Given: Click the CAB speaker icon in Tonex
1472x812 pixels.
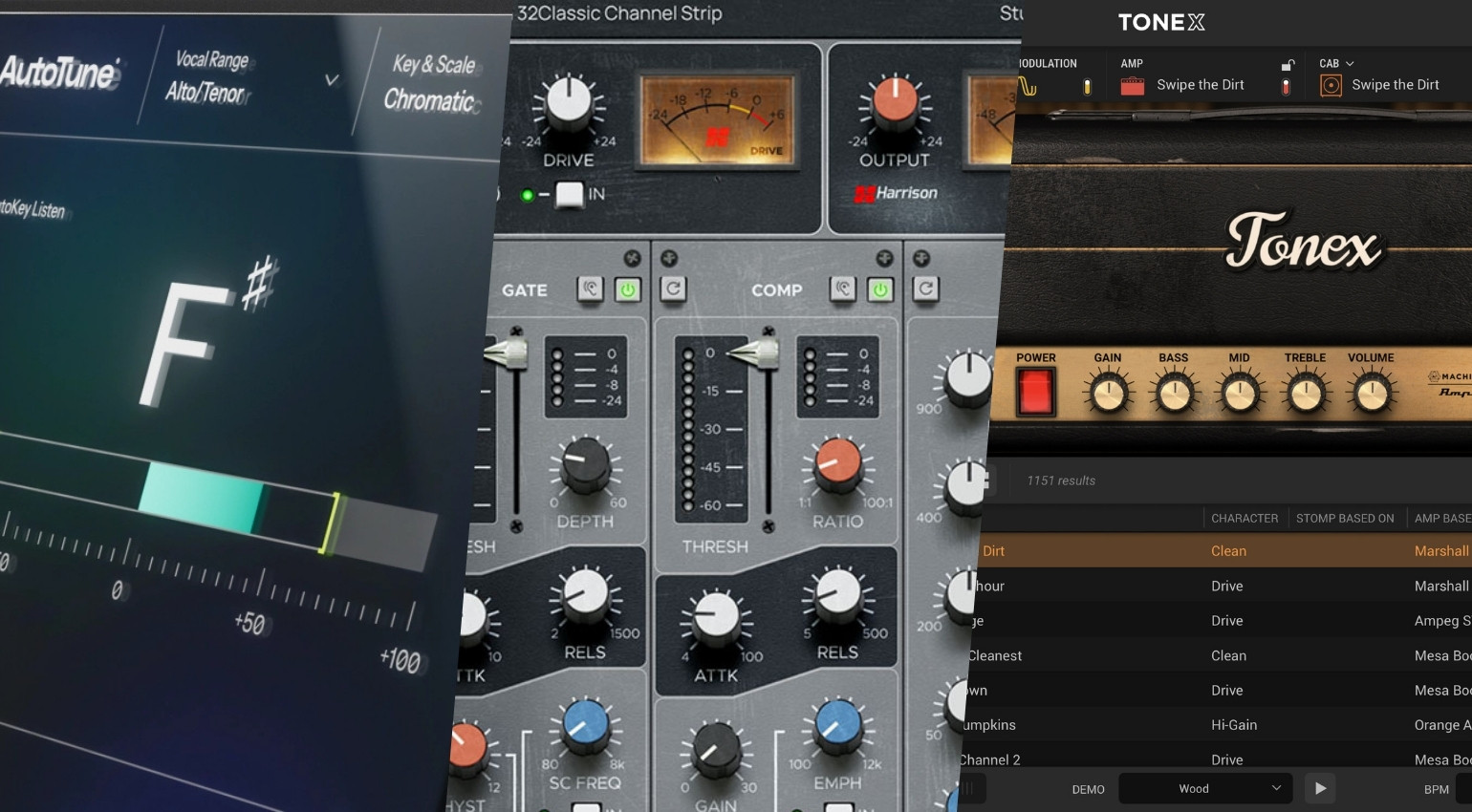Looking at the screenshot, I should [1331, 86].
